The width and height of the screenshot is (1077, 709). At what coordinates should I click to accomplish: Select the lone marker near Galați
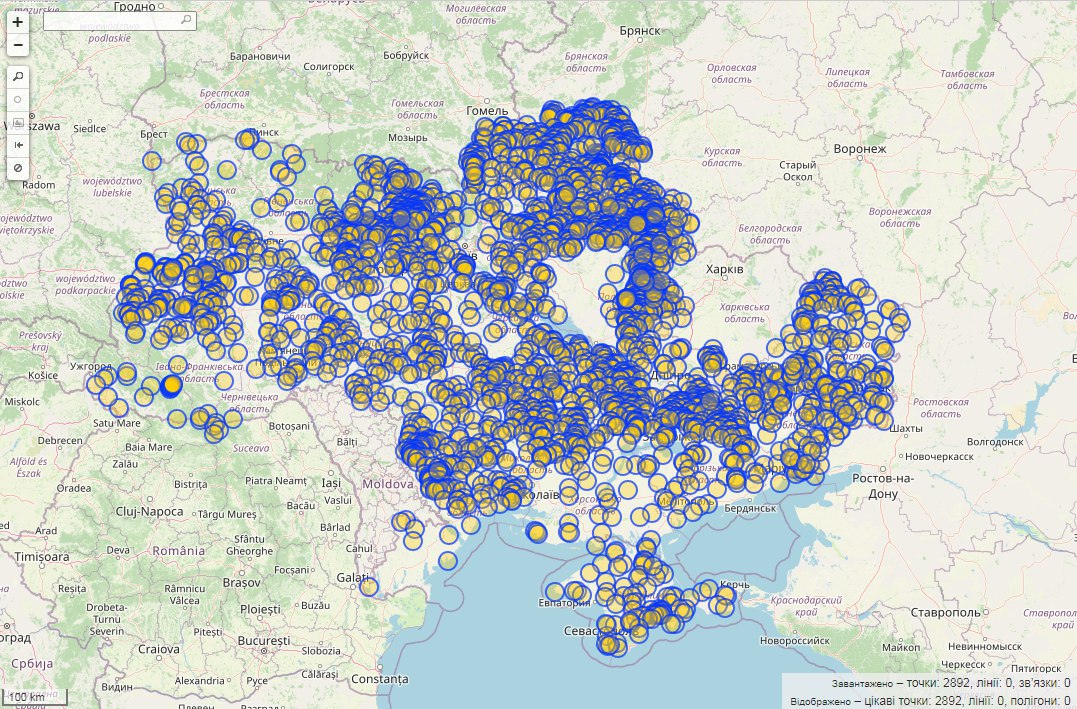pyautogui.click(x=369, y=587)
